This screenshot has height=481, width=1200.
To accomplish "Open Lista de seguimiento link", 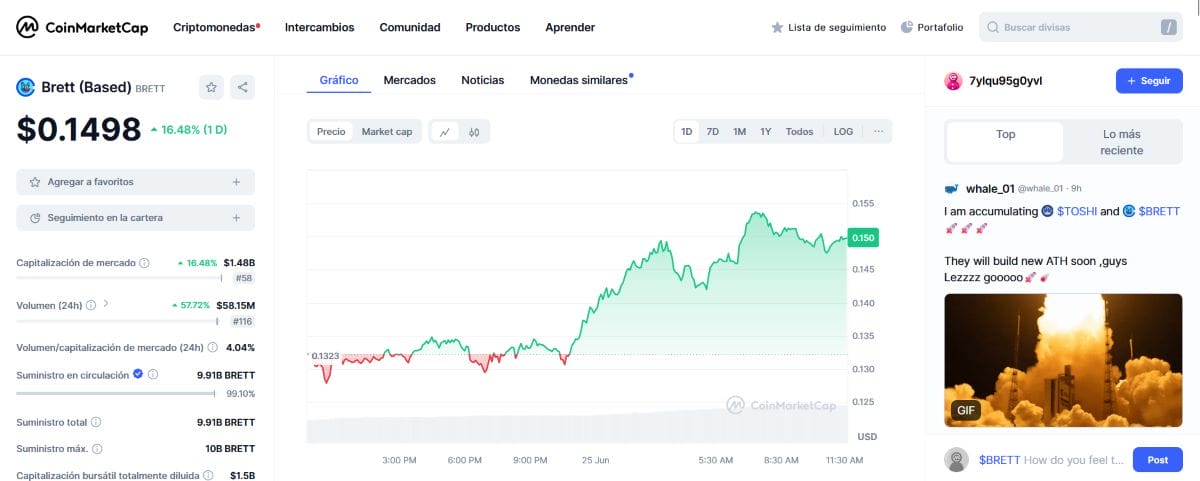I will [x=828, y=27].
